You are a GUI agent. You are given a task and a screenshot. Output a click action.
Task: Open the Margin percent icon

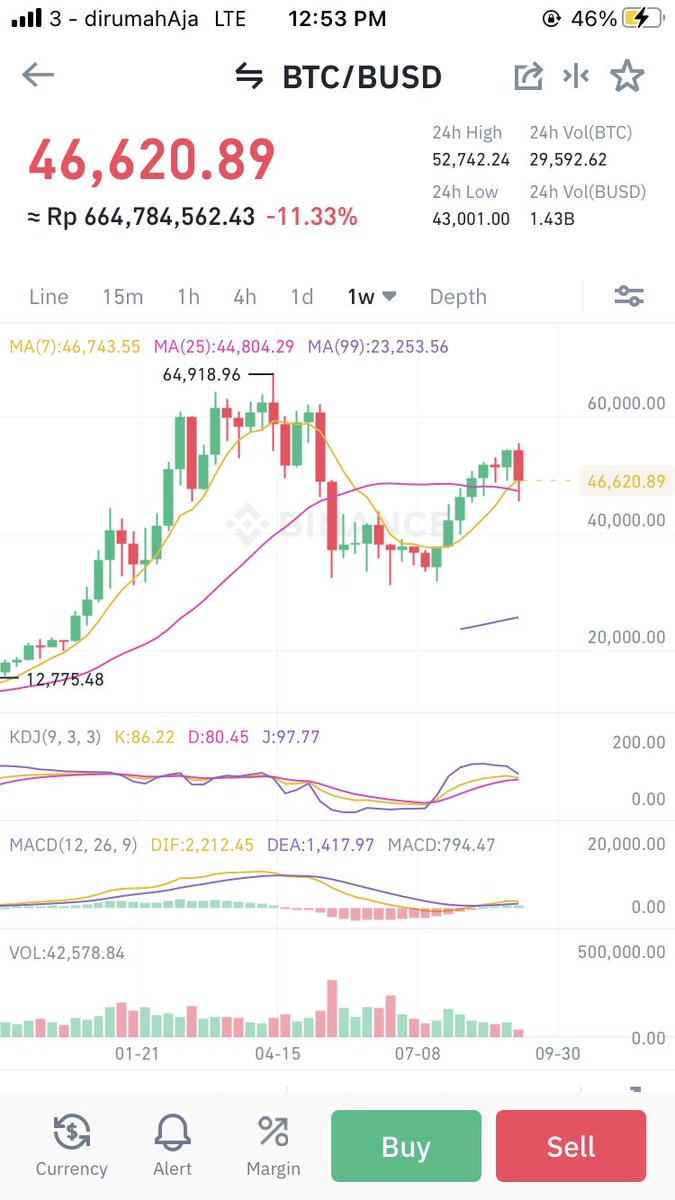tap(273, 1132)
